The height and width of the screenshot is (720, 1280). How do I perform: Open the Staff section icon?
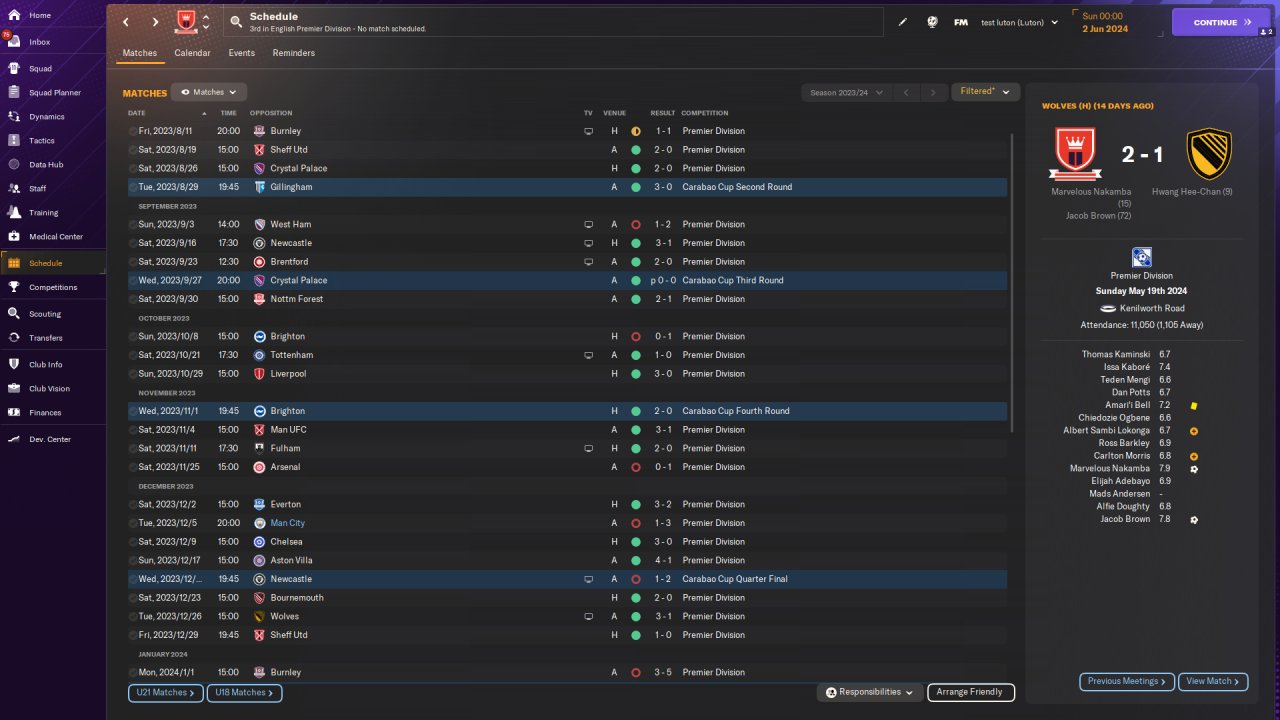14,189
